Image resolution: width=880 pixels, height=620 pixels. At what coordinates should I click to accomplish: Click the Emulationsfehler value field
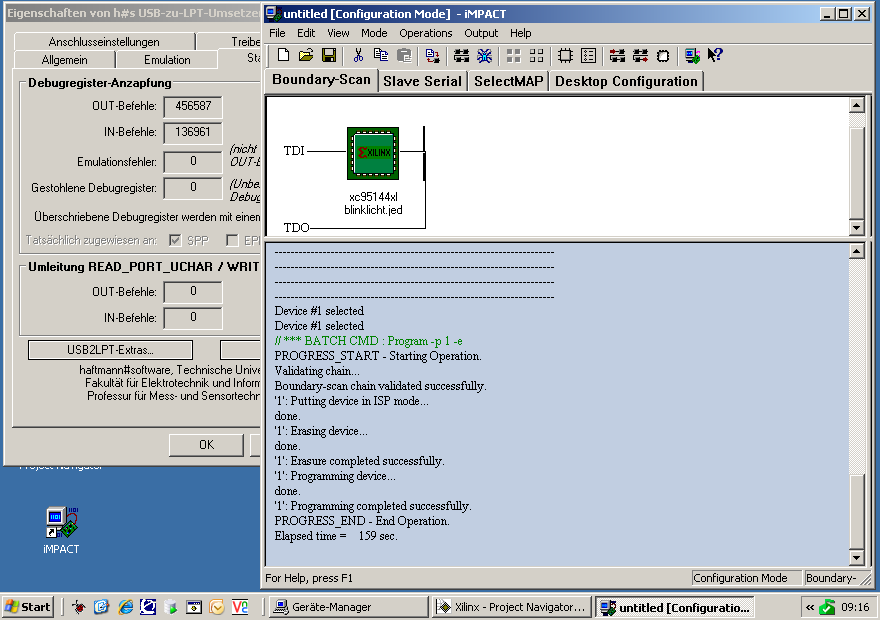[193, 162]
